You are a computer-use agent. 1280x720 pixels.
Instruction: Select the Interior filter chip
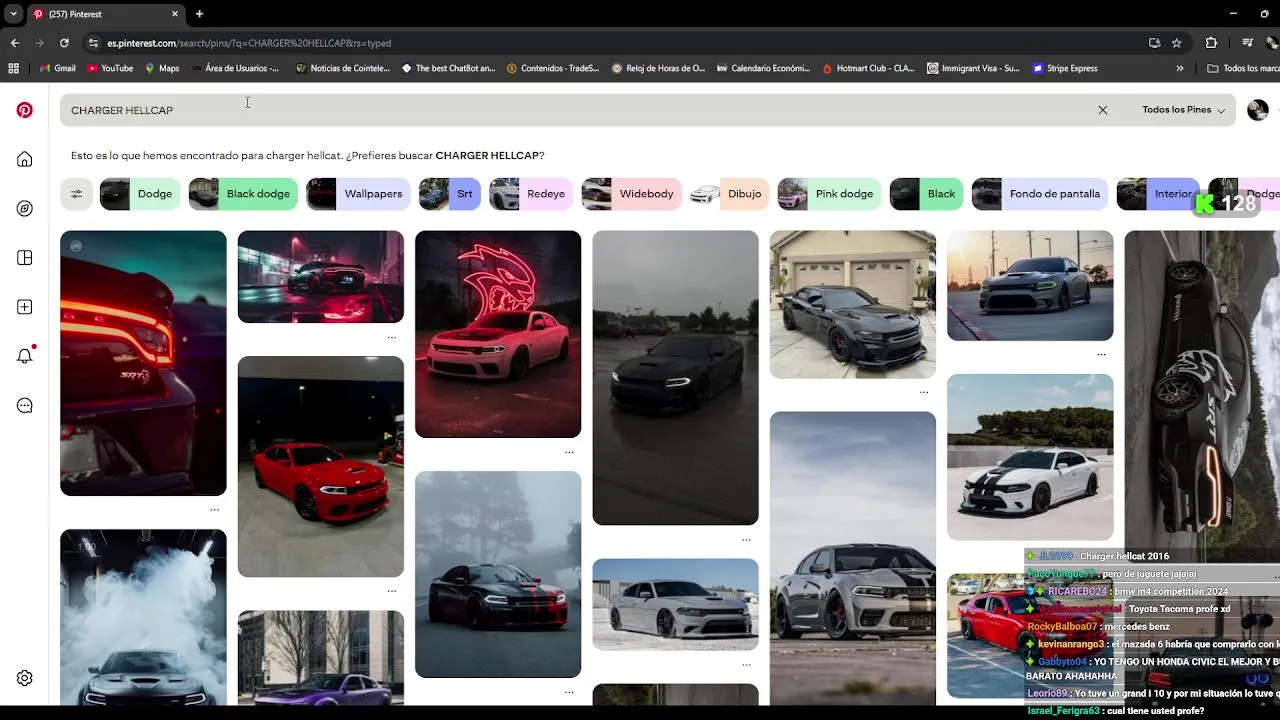[x=1158, y=194]
